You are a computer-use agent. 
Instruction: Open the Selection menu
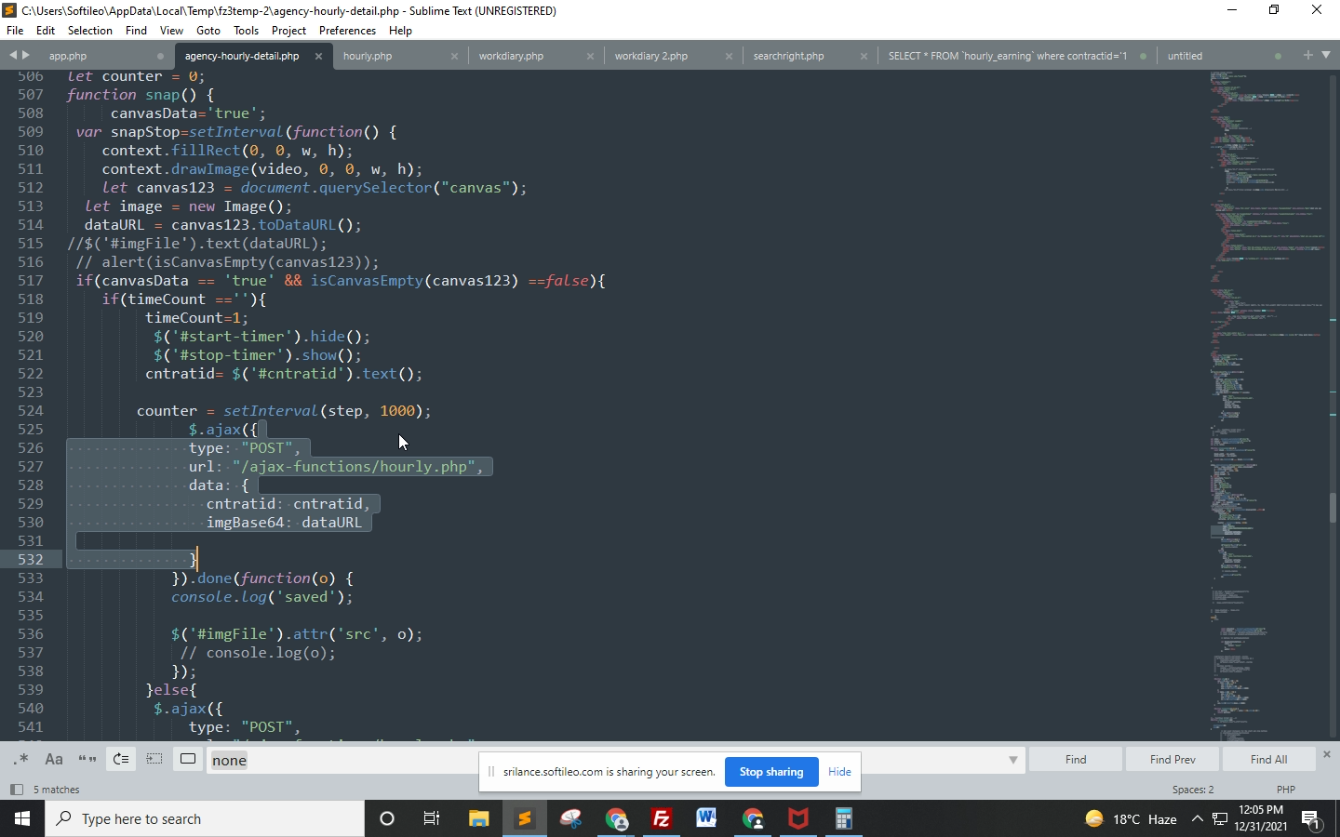[90, 30]
